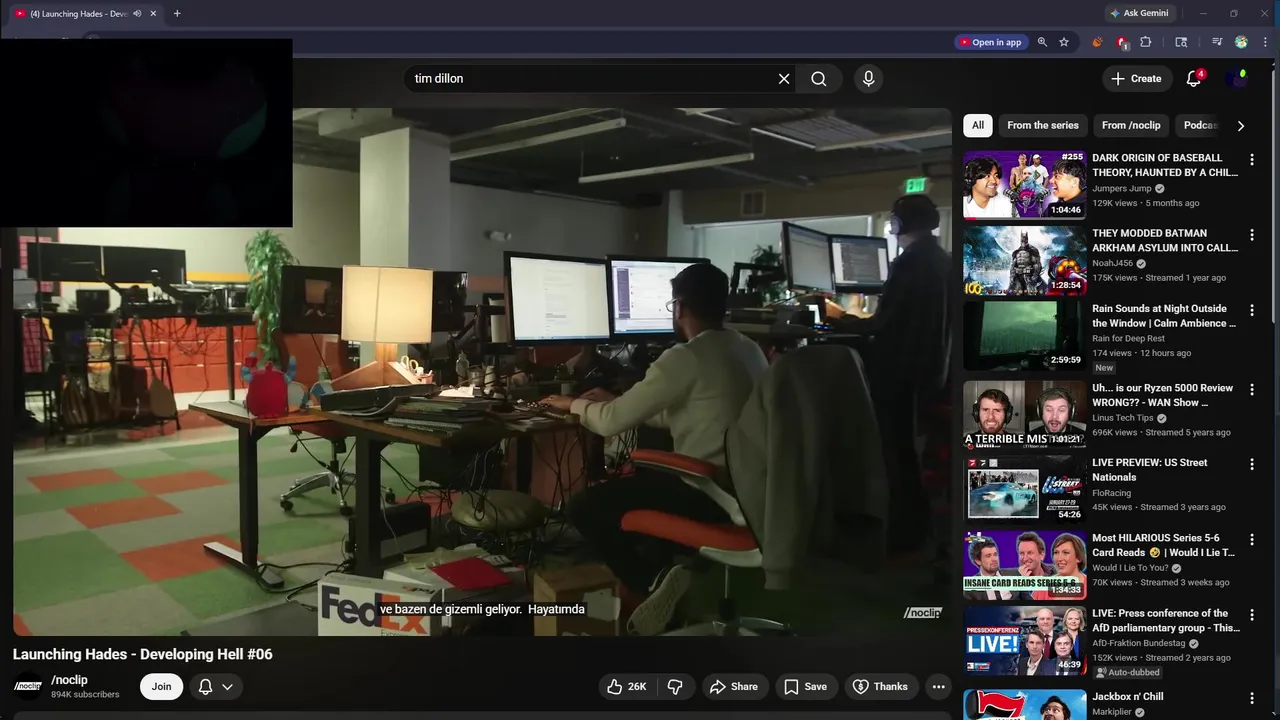Click the Create button
Viewport: 1280px width, 720px height.
click(1136, 79)
